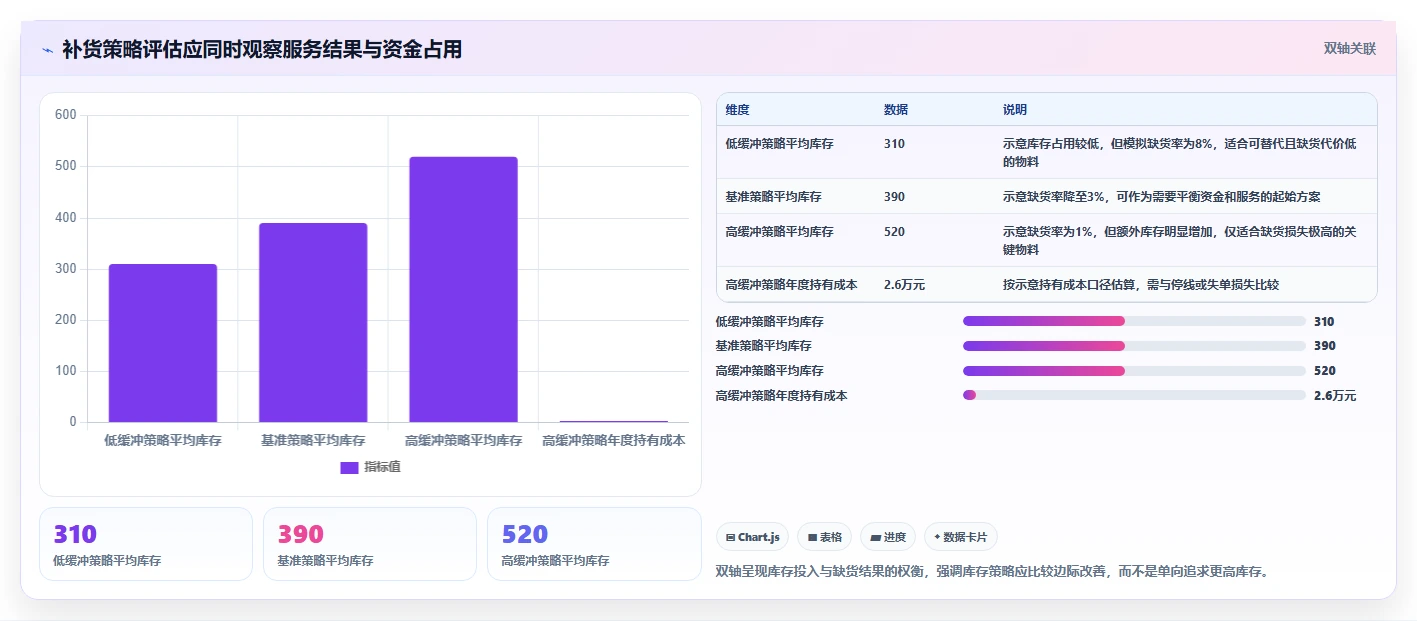Open the 390 基准策略平均库存 data card
1417x621 pixels.
[370, 544]
